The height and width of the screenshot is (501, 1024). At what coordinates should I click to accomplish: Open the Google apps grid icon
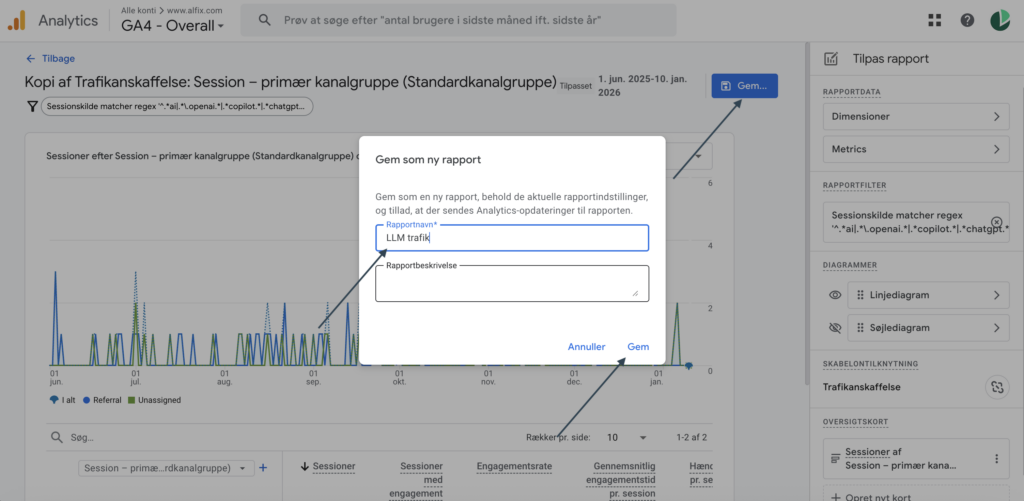(x=934, y=20)
